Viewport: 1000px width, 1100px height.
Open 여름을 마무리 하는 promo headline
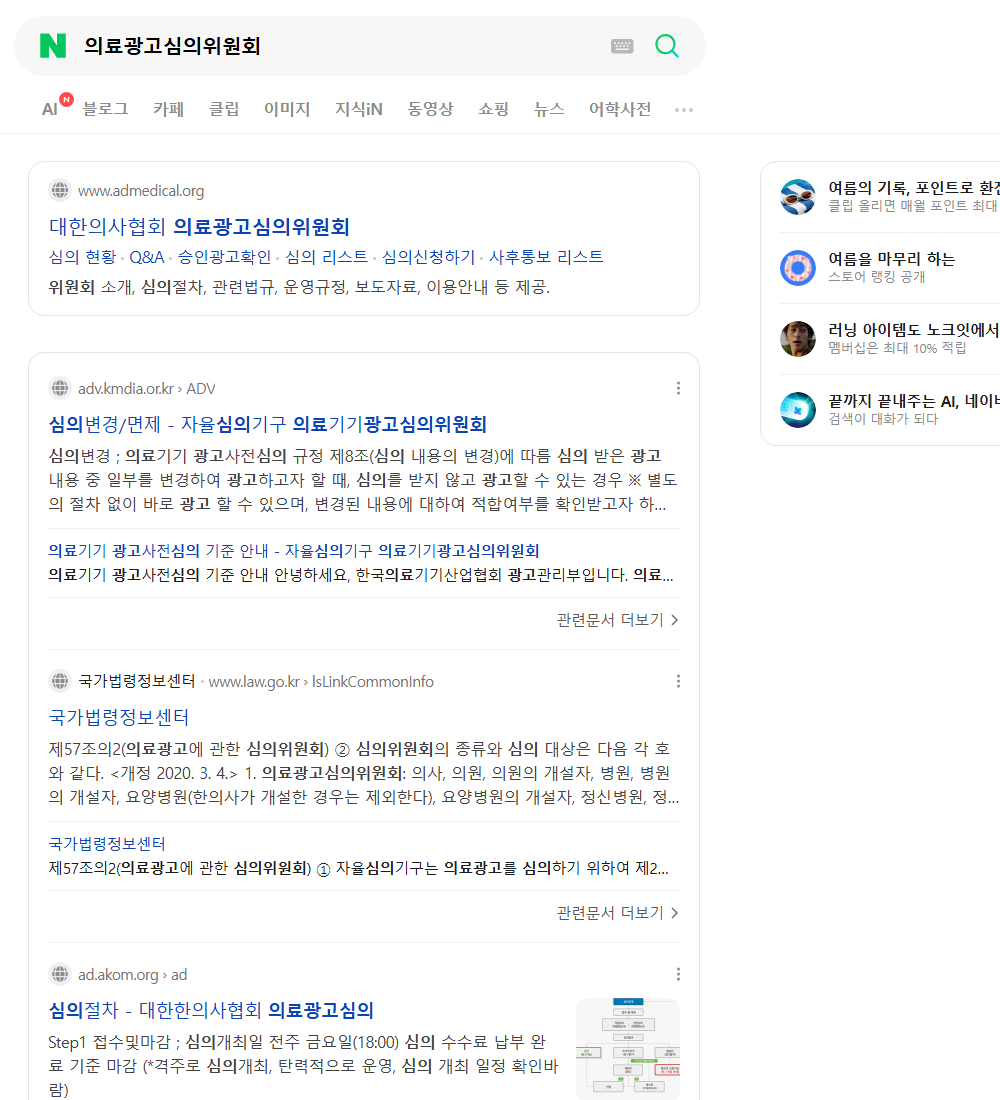[x=891, y=259]
